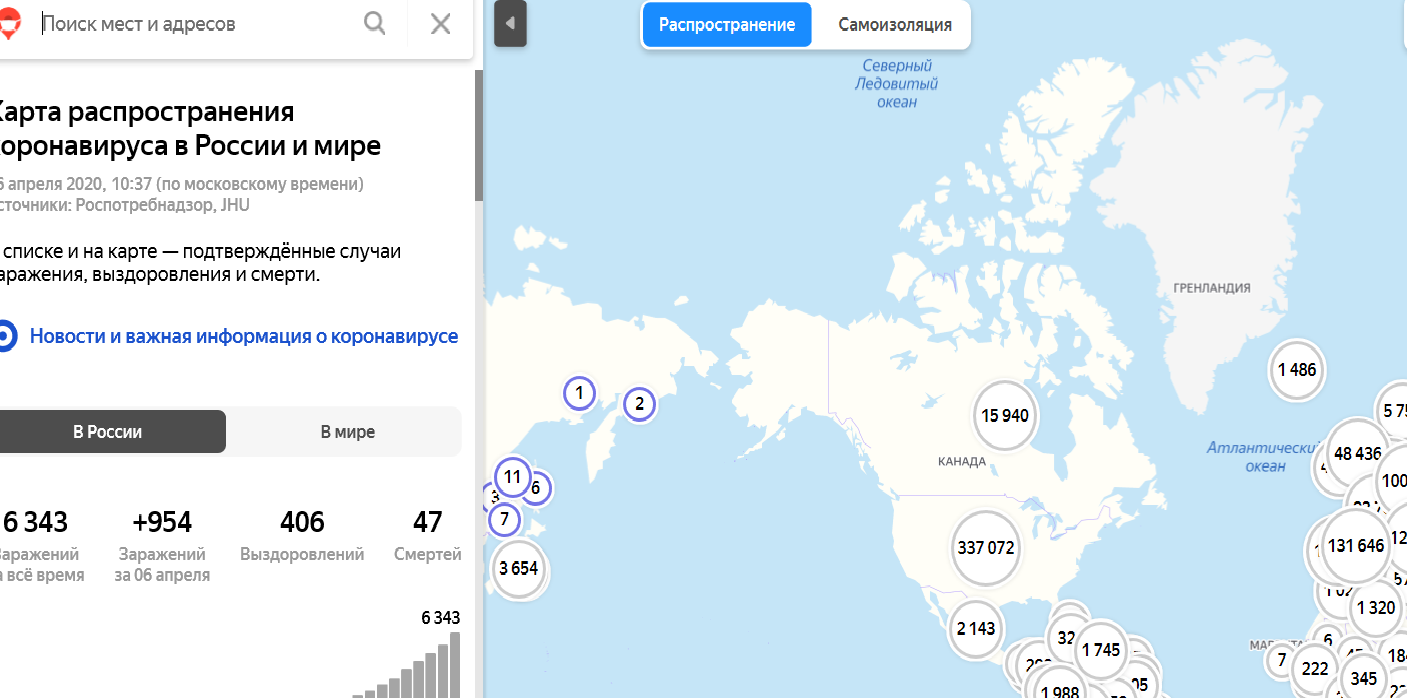This screenshot has width=1407, height=698.
Task: Click the blue news circle icon
Action: (x=5, y=336)
